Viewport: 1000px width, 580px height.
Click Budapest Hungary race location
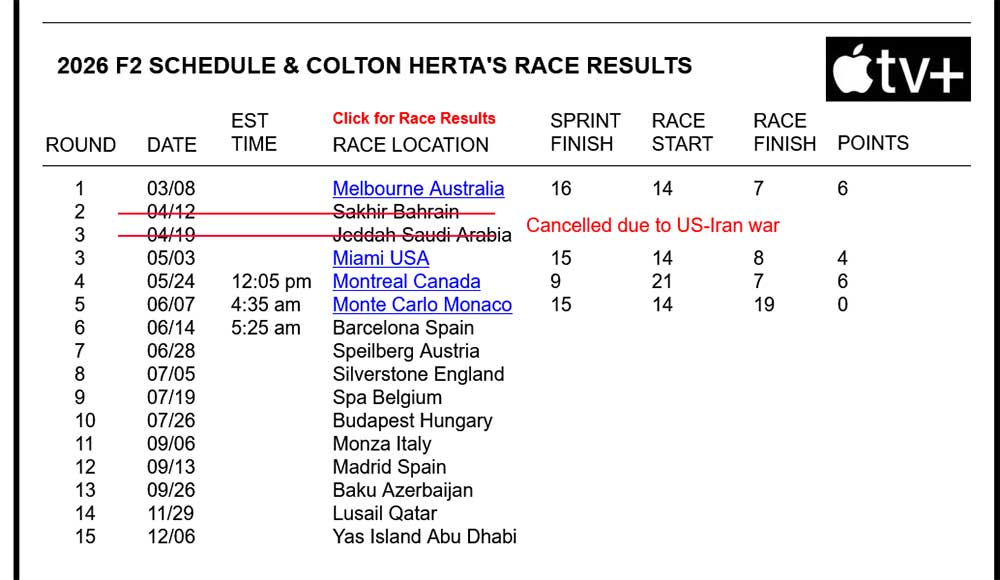(x=413, y=420)
